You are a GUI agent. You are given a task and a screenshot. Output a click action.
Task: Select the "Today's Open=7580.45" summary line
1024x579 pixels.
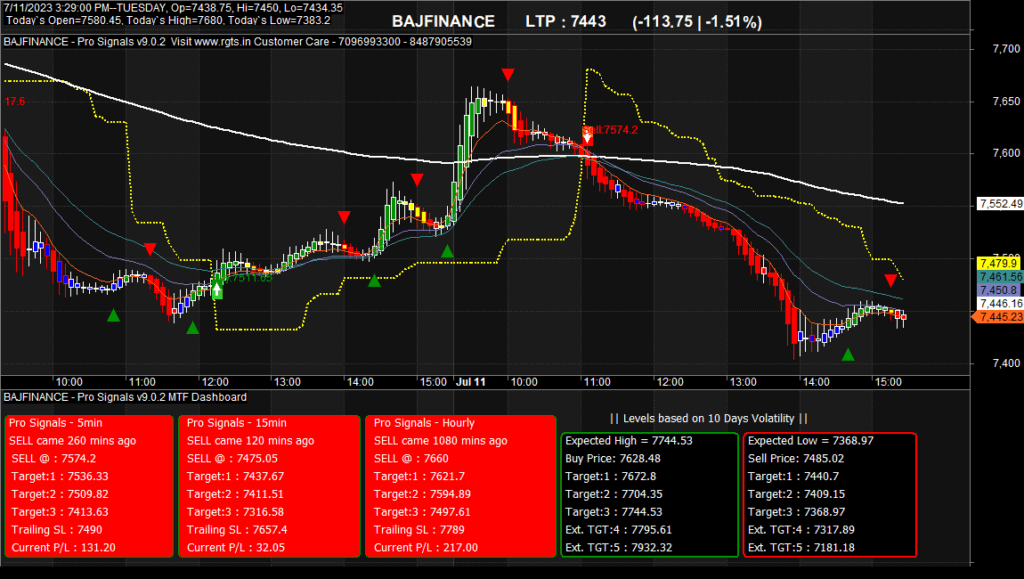coord(168,20)
